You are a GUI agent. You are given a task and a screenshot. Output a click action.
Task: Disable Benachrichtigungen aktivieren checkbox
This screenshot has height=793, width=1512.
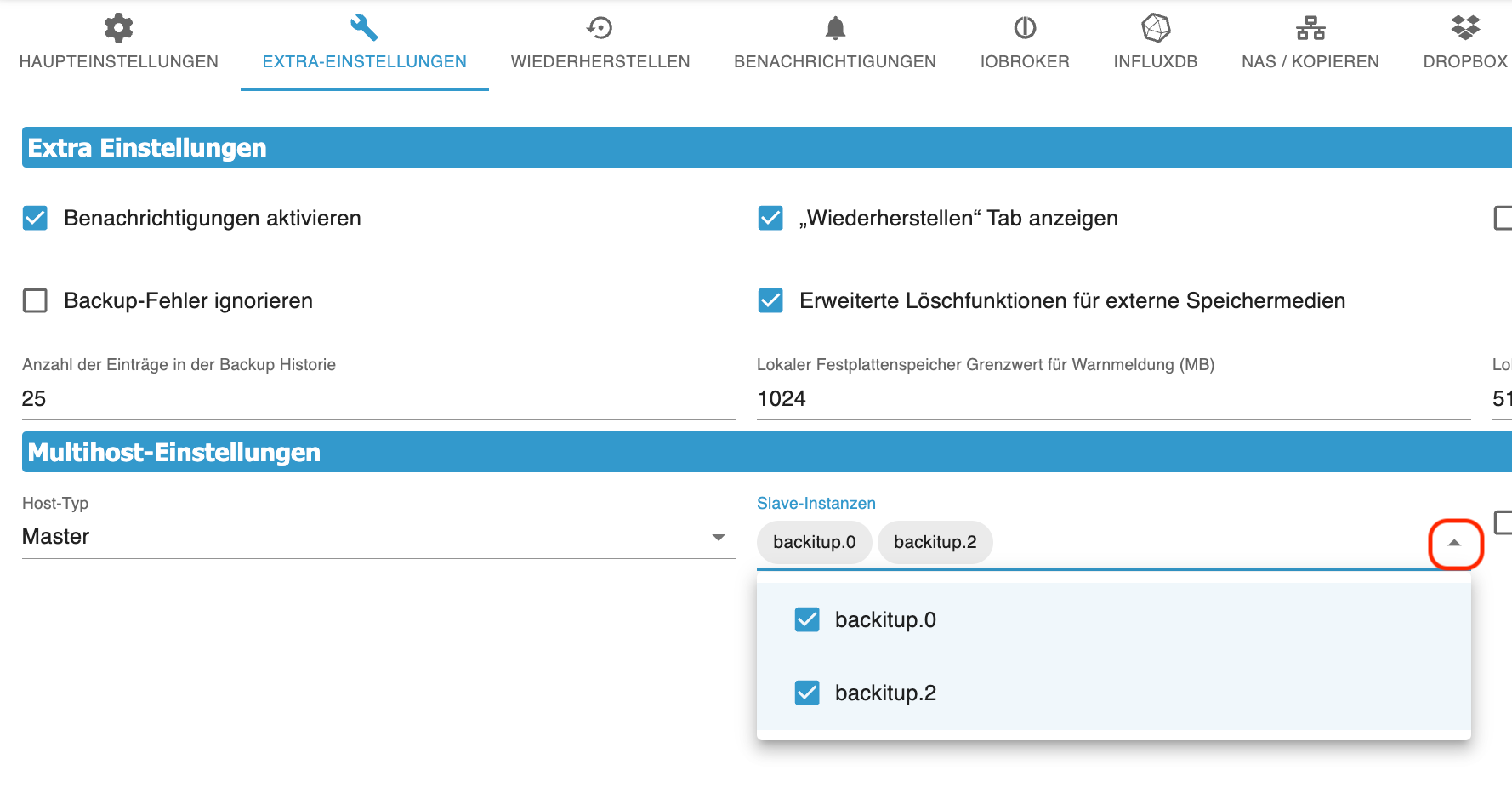(35, 218)
